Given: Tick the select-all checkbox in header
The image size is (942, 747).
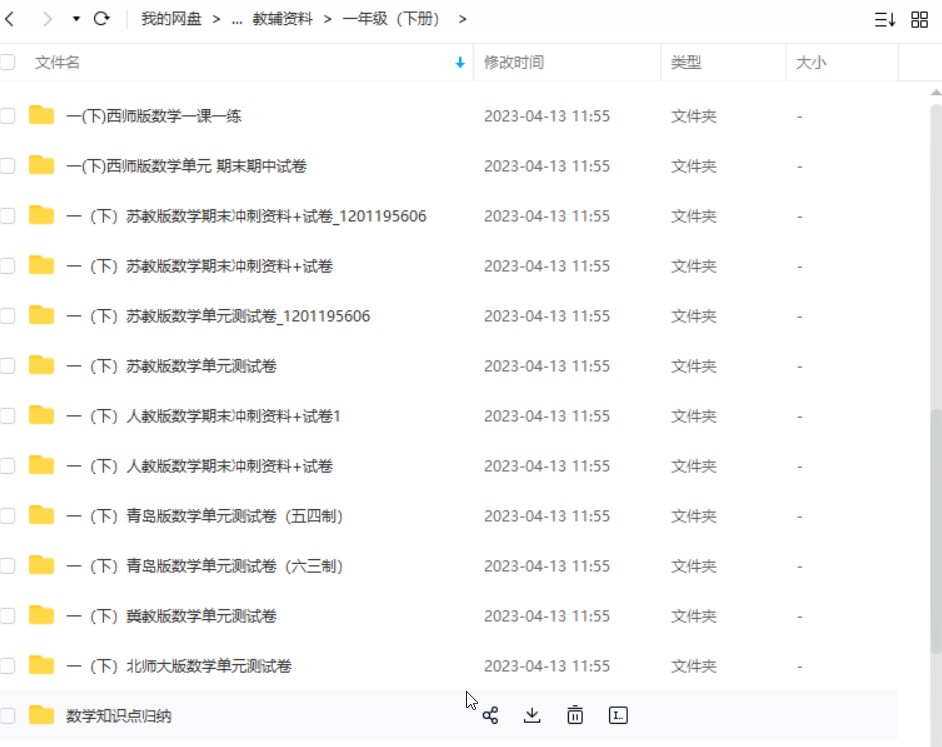Looking at the screenshot, I should point(8,62).
